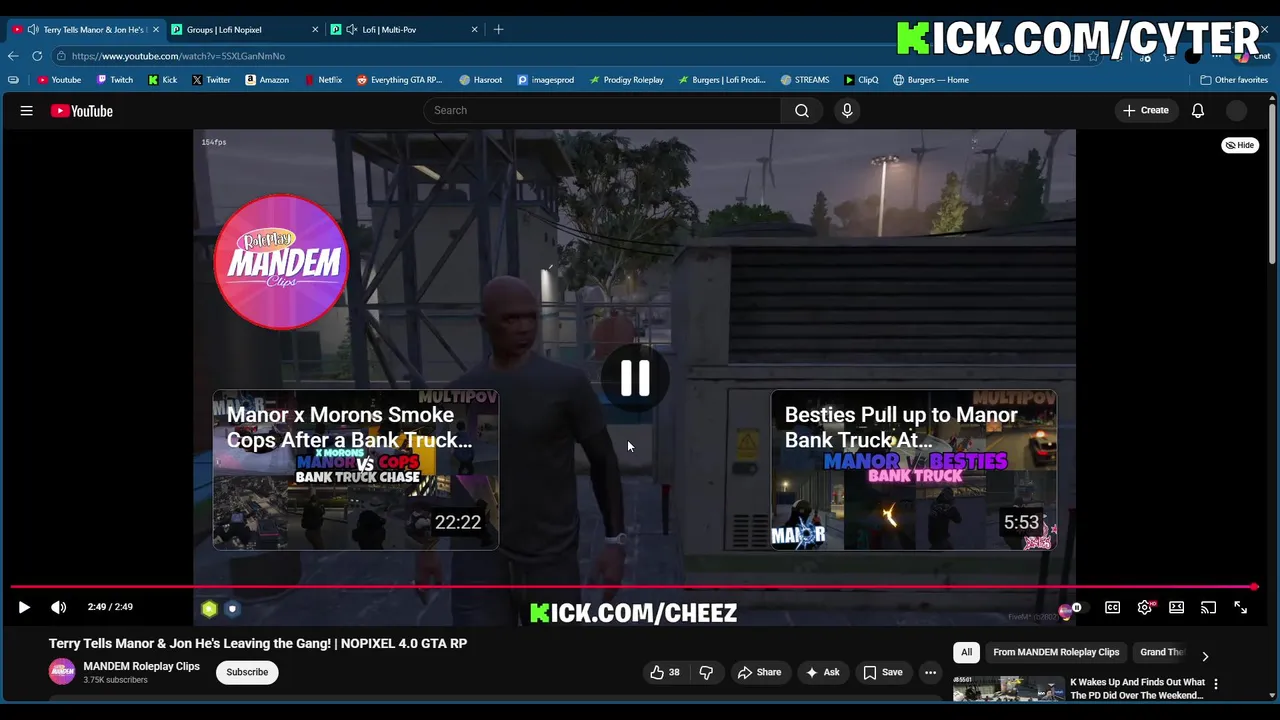Open the Twitter bookmark
The image size is (1280, 720).
tap(211, 80)
